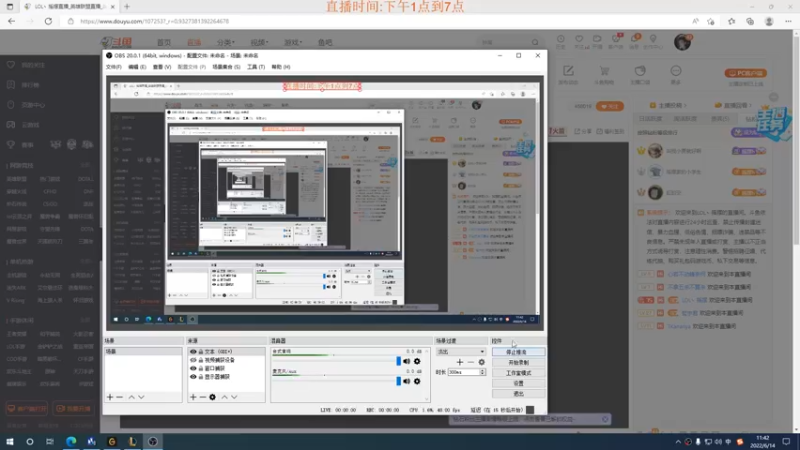Open OBS settings (设置) button
This screenshot has height=450, width=800.
518,383
